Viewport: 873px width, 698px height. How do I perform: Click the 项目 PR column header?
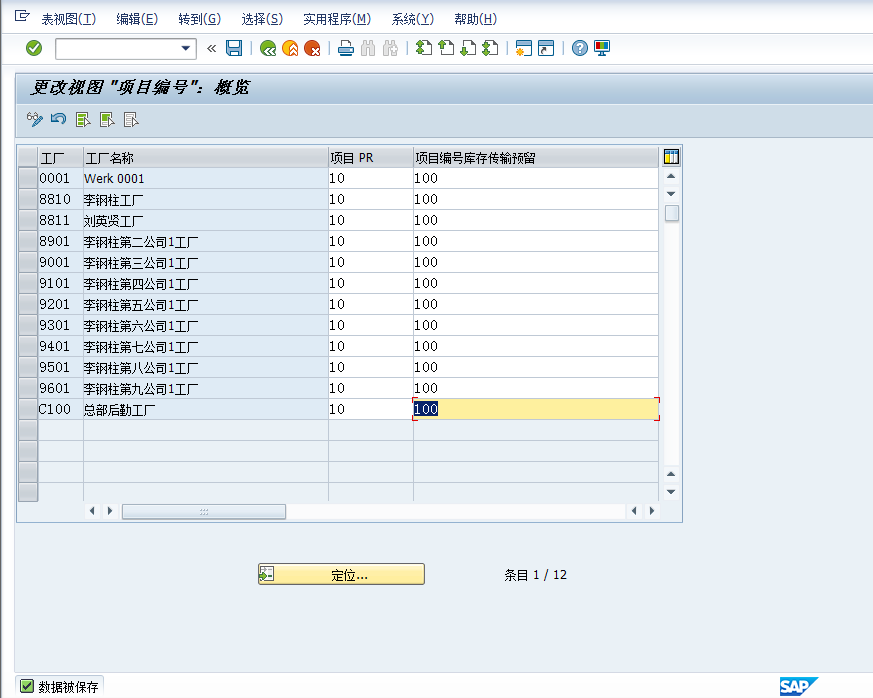click(x=371, y=158)
